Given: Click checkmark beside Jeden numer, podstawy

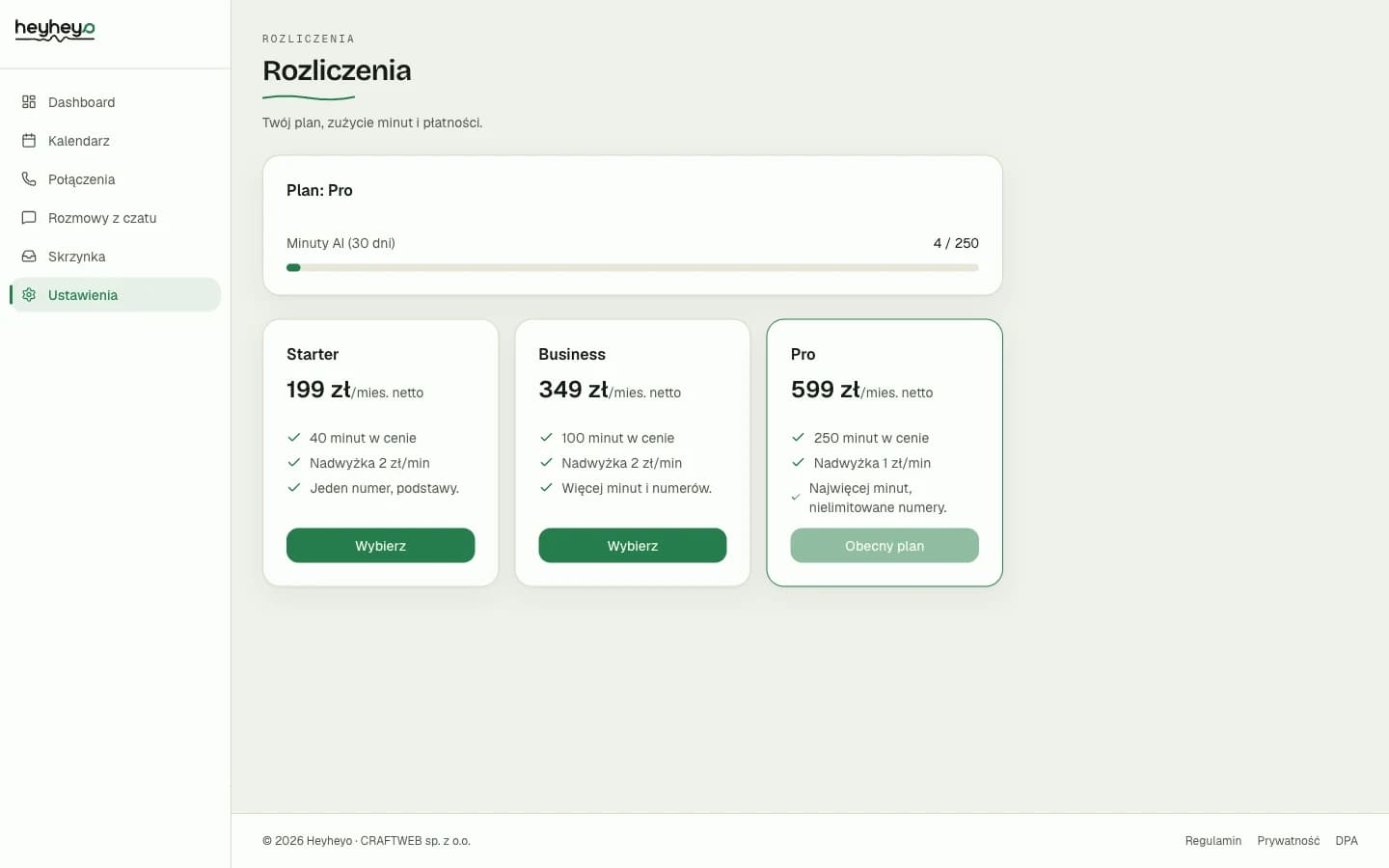Looking at the screenshot, I should 294,487.
